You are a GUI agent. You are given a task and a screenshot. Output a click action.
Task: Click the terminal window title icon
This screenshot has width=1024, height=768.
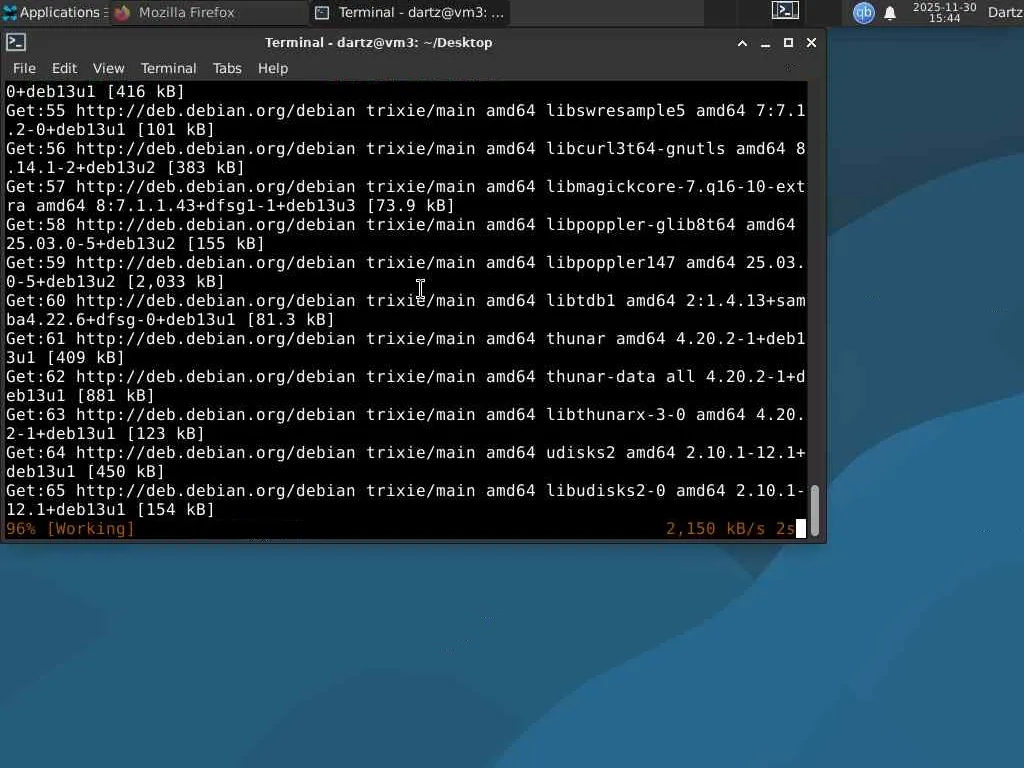[x=16, y=42]
